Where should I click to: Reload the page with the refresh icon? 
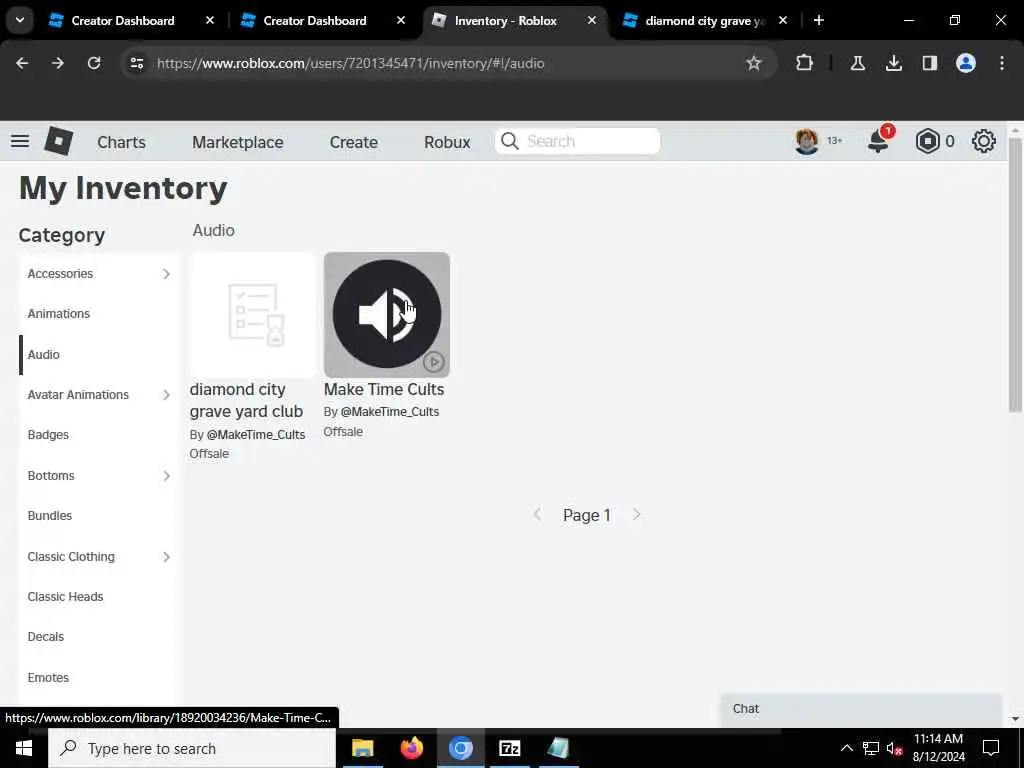[x=94, y=63]
